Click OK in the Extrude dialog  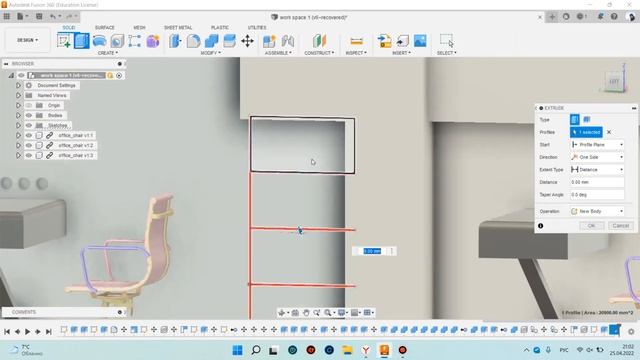pos(591,226)
